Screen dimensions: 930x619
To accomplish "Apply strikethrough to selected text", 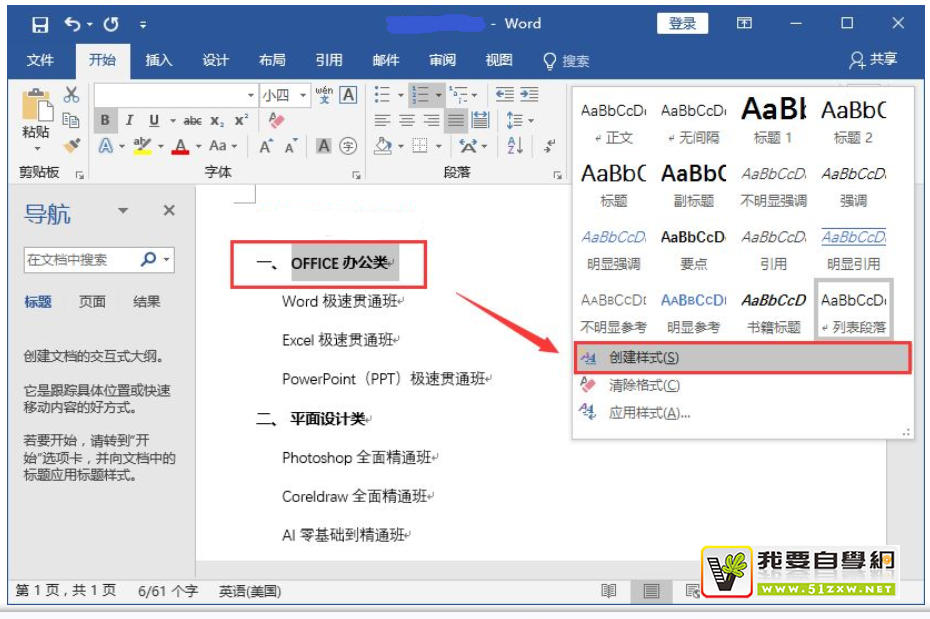I will pyautogui.click(x=193, y=121).
